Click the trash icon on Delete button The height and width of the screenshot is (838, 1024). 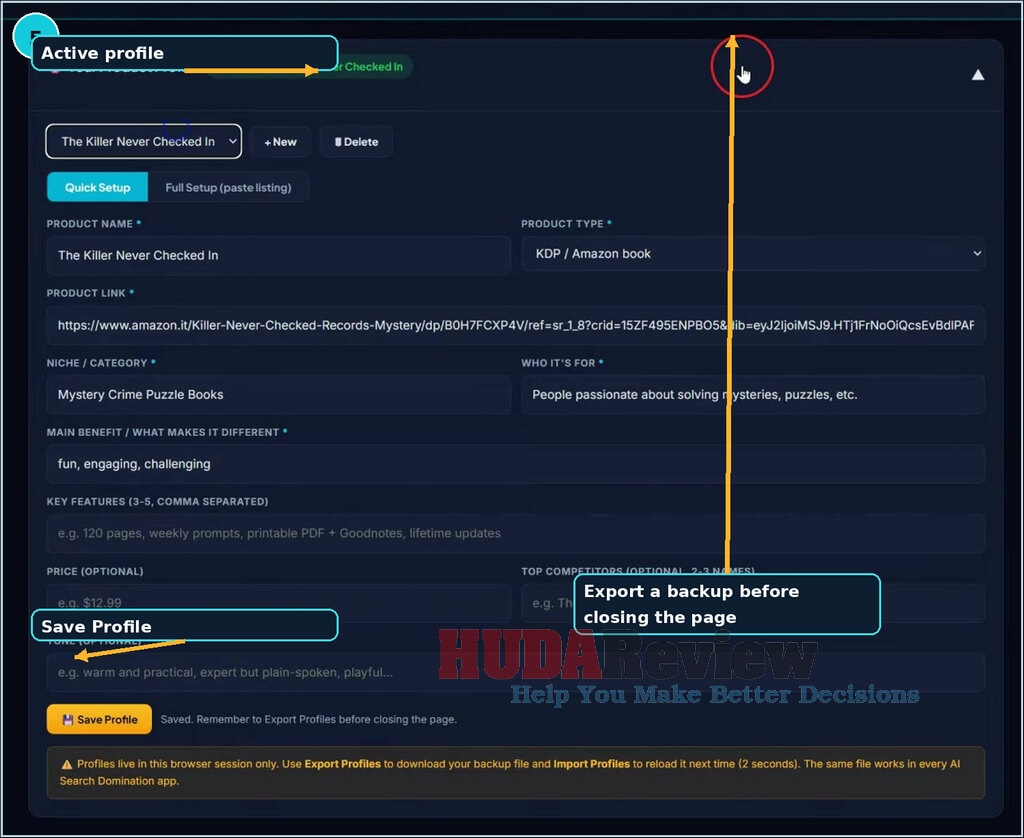338,142
